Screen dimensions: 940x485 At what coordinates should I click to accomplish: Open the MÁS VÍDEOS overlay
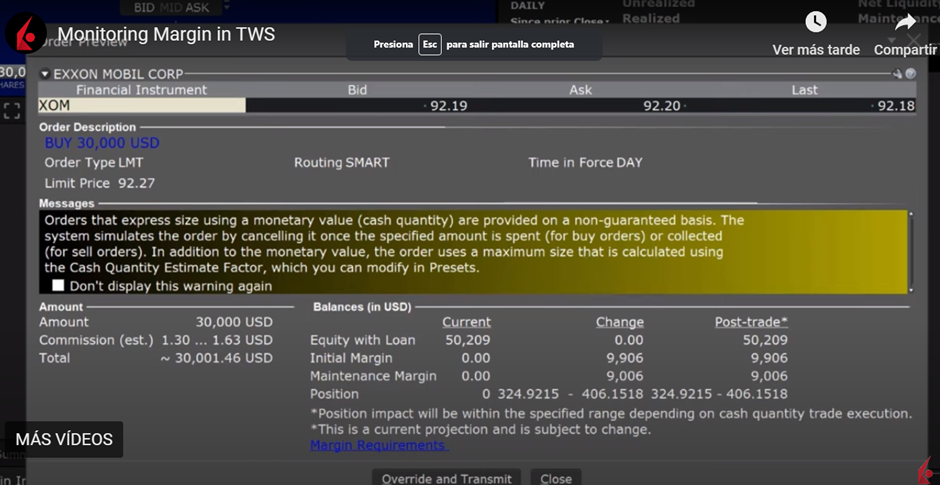(x=64, y=439)
